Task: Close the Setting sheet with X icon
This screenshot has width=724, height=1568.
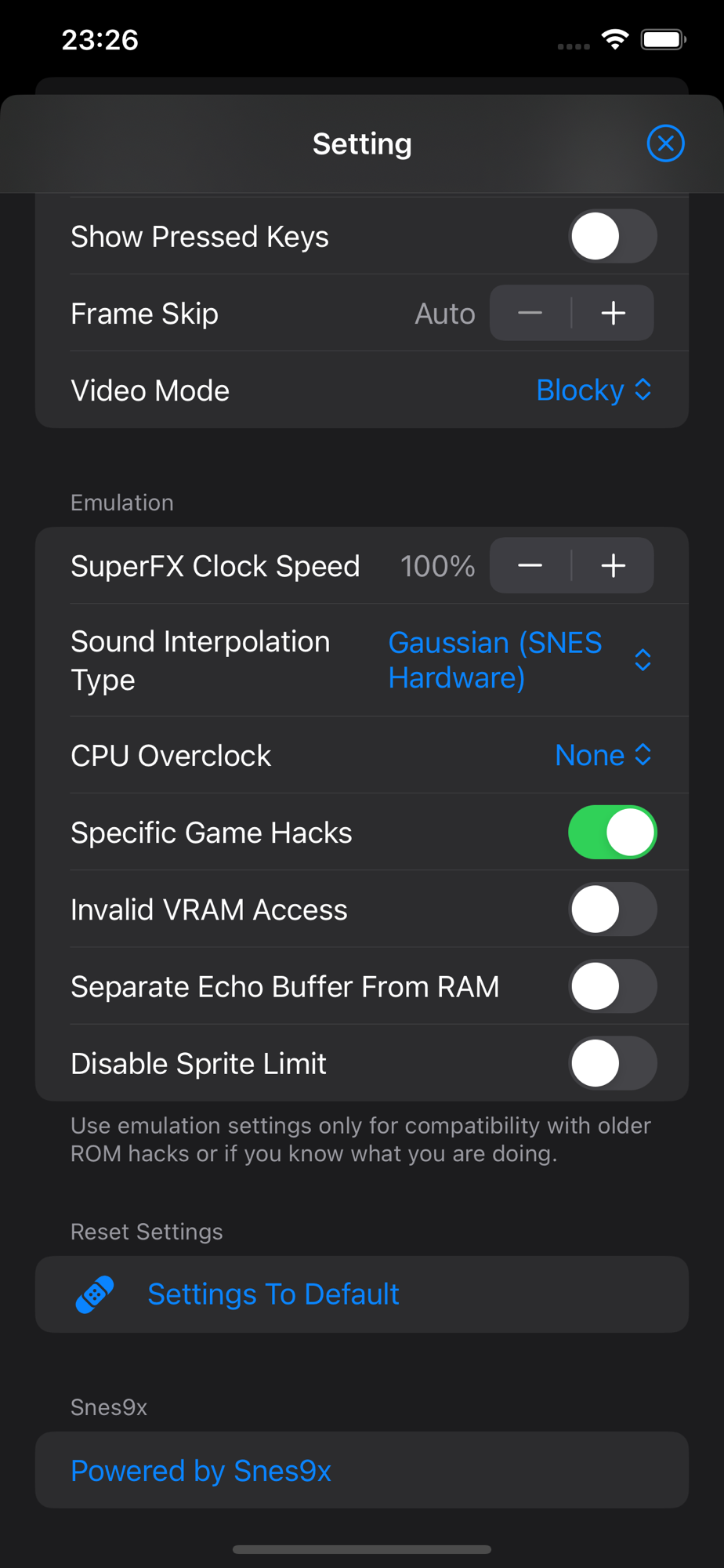Action: [x=665, y=143]
